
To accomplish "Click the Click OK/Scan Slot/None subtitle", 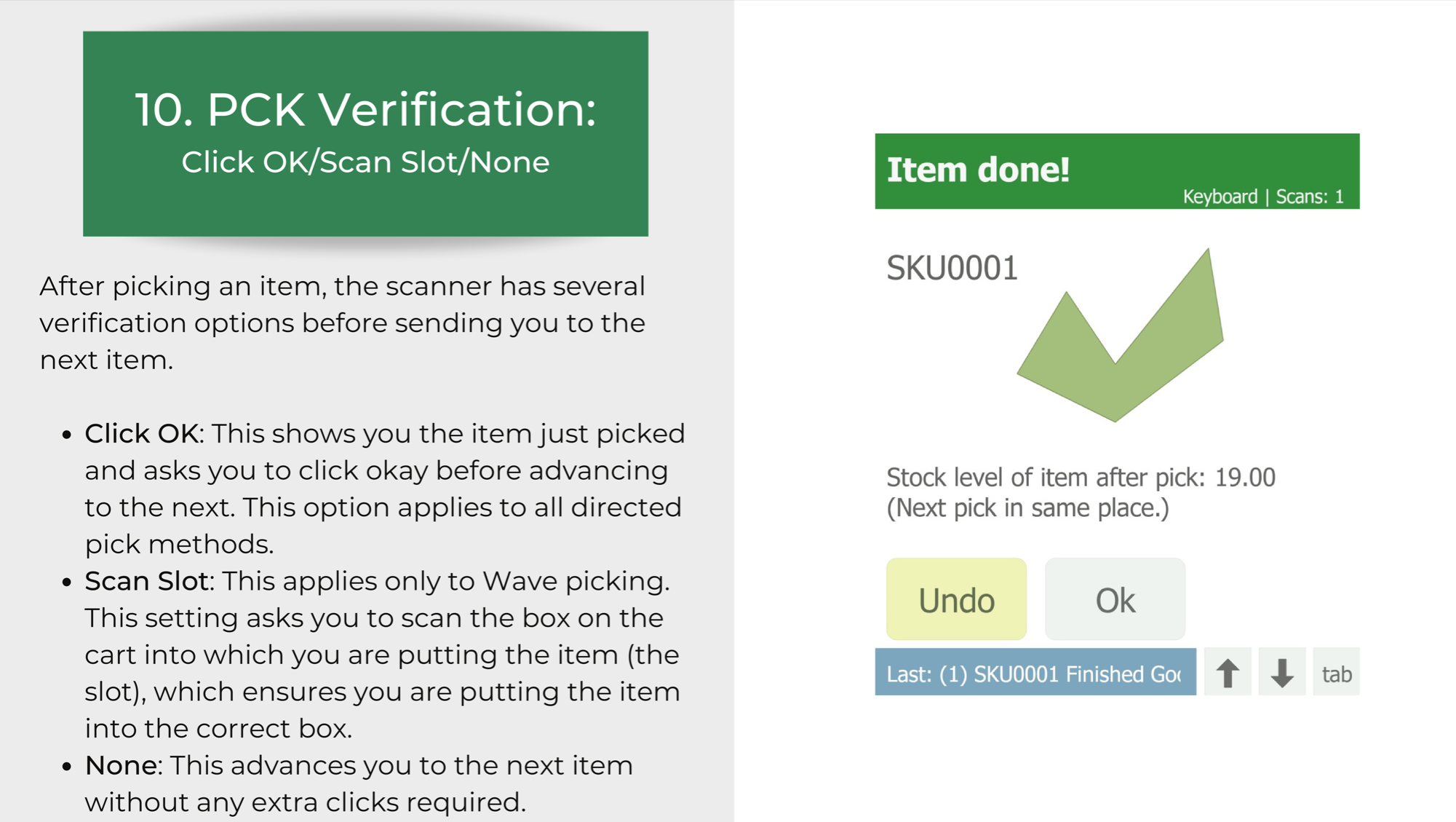I will (x=365, y=162).
